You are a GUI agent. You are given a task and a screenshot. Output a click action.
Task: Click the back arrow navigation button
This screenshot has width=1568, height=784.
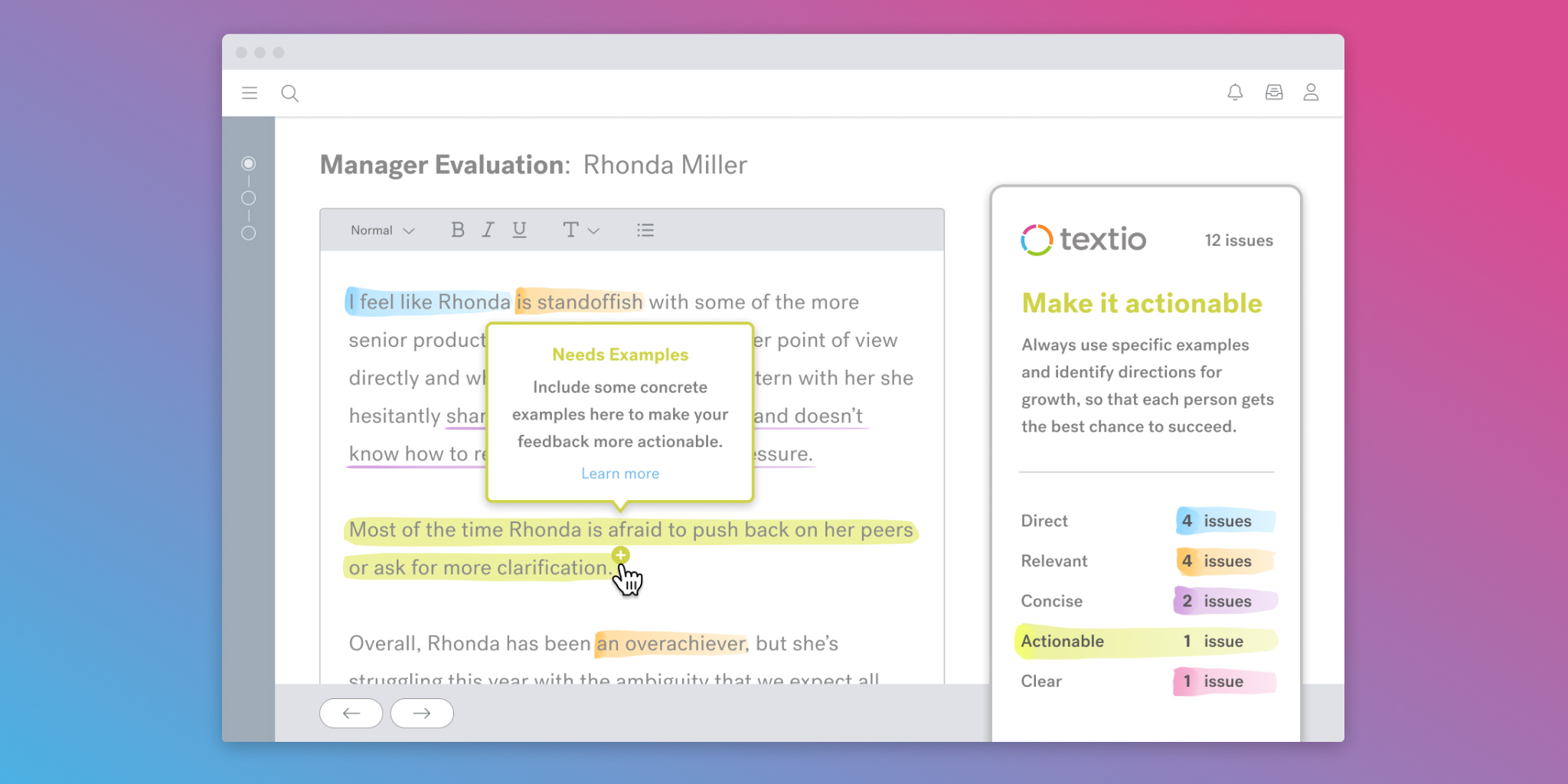coord(351,713)
